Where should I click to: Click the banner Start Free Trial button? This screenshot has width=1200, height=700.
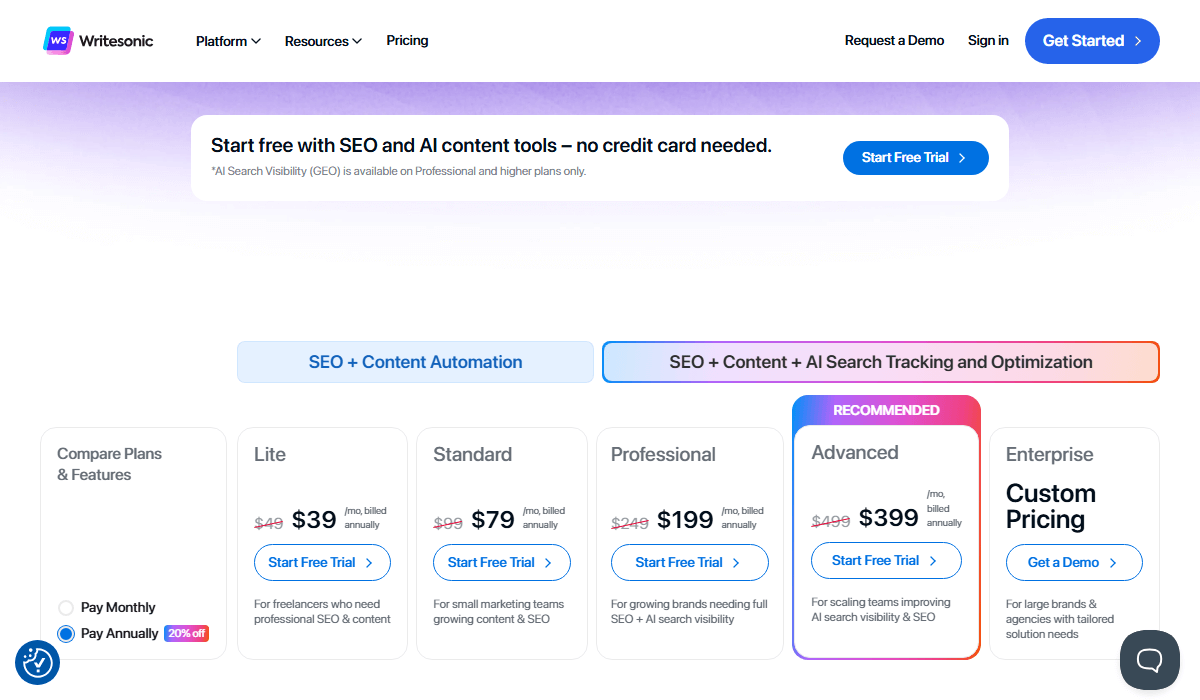[916, 158]
